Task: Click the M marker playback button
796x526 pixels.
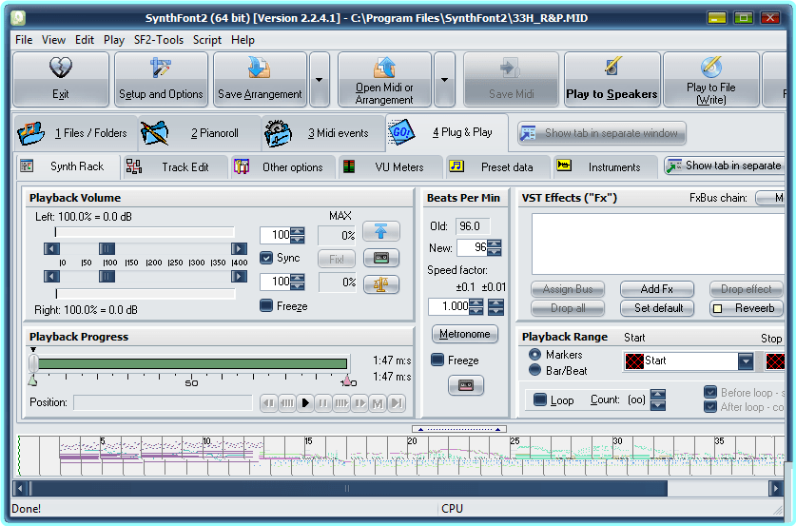Action: pos(377,403)
